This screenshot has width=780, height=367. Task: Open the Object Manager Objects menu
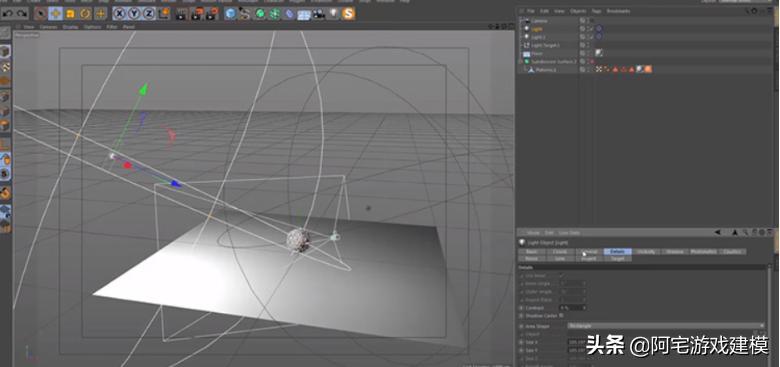(578, 11)
